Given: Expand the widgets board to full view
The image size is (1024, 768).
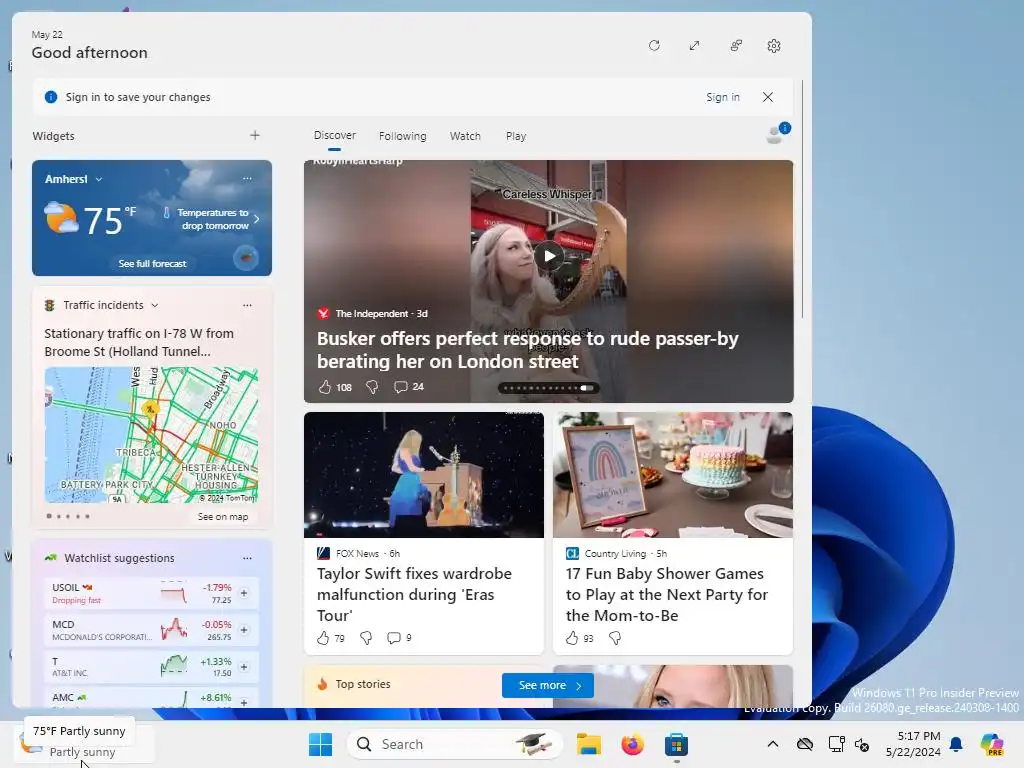Looking at the screenshot, I should [x=694, y=46].
